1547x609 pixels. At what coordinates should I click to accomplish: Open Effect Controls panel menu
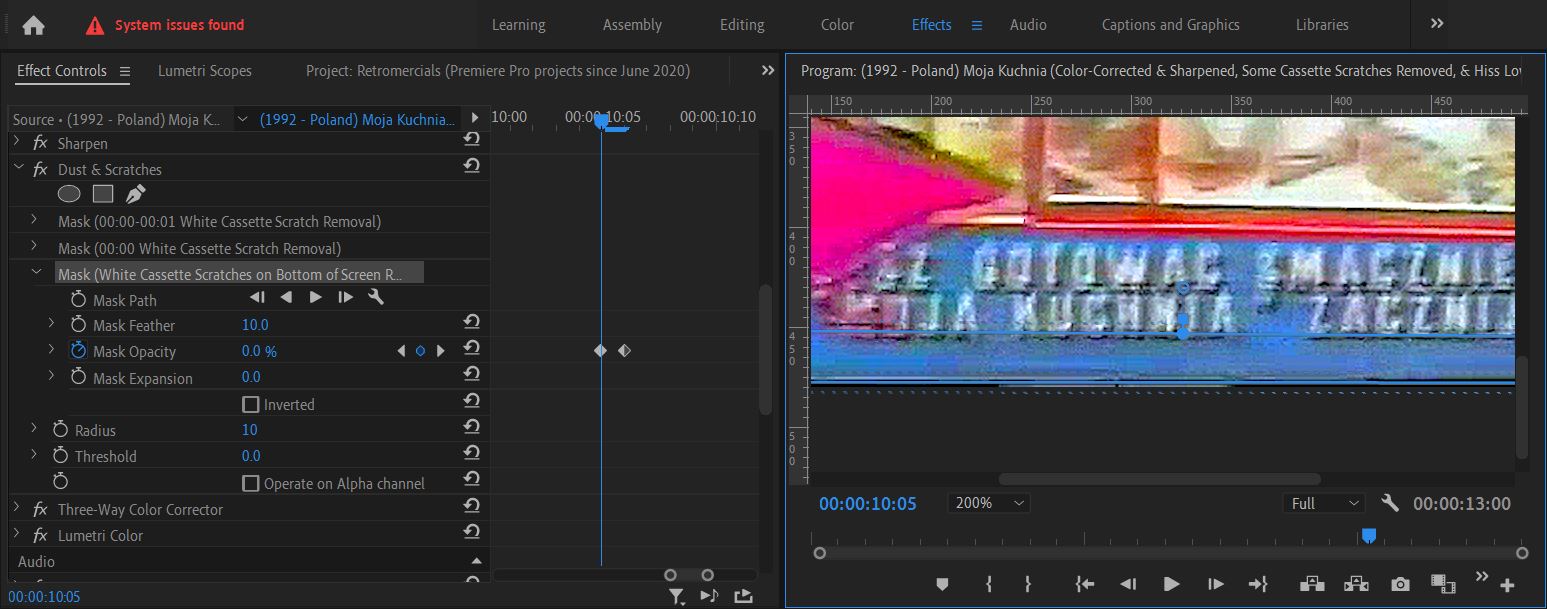[125, 71]
